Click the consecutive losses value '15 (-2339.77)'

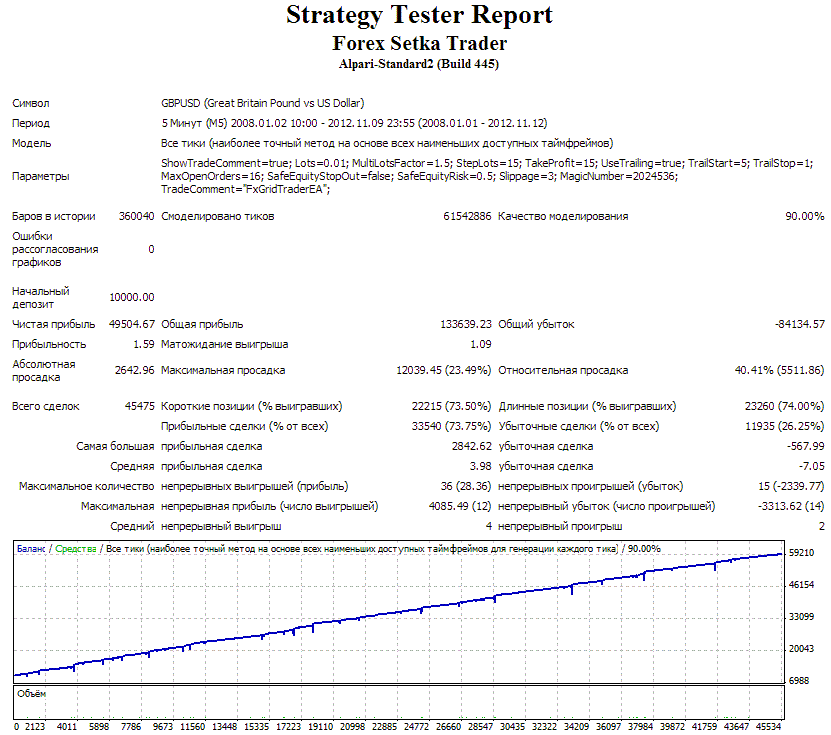[791, 486]
